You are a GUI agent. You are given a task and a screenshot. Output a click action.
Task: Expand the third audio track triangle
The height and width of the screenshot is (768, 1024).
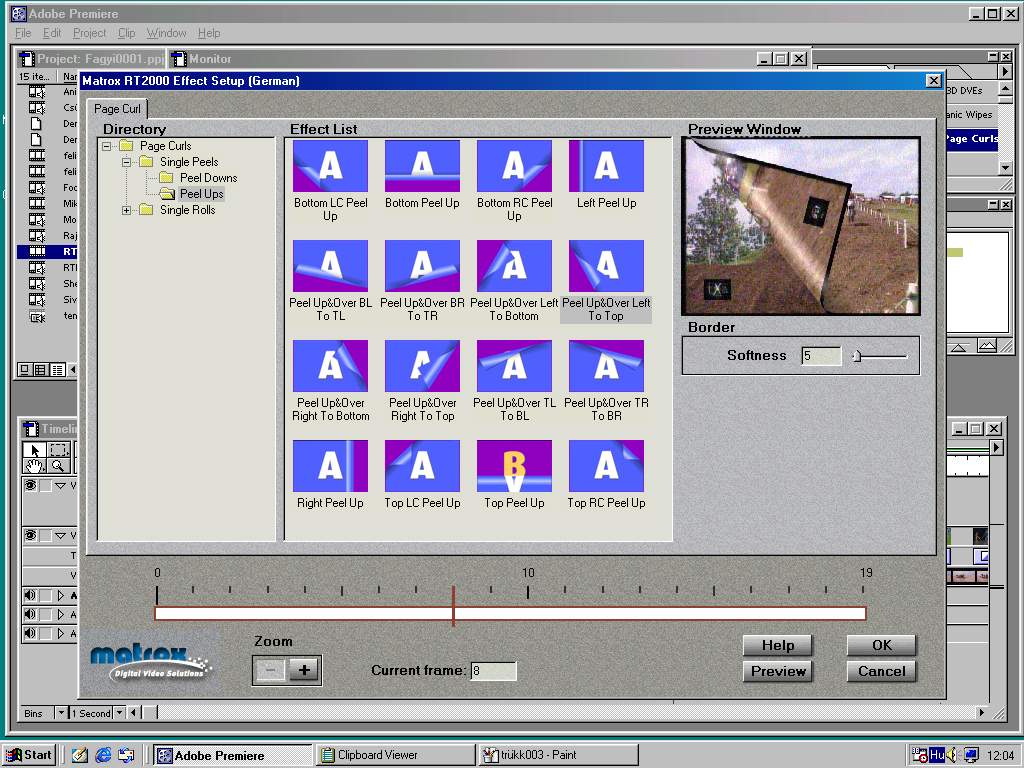coord(61,633)
